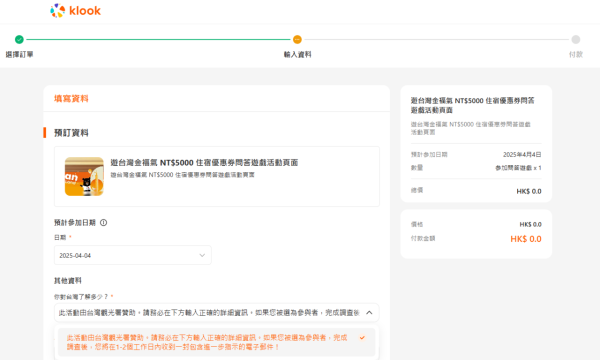Viewport: 600px width, 360px height.
Task: Click 價格 HK$ 0.0 value
Action: click(x=530, y=225)
